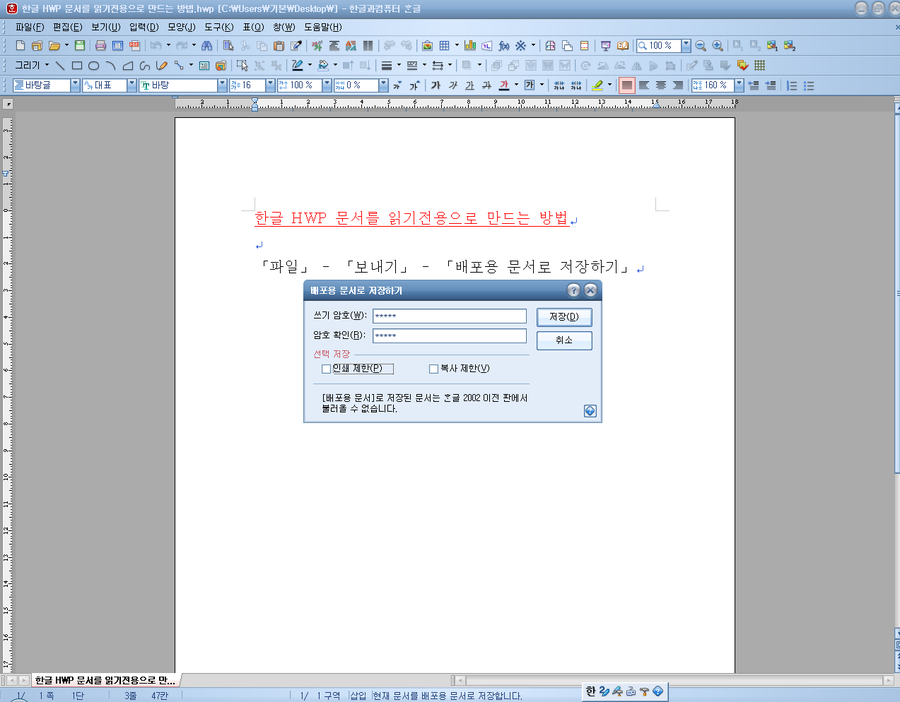Click the print preview icon
The width and height of the screenshot is (900, 702).
118,46
